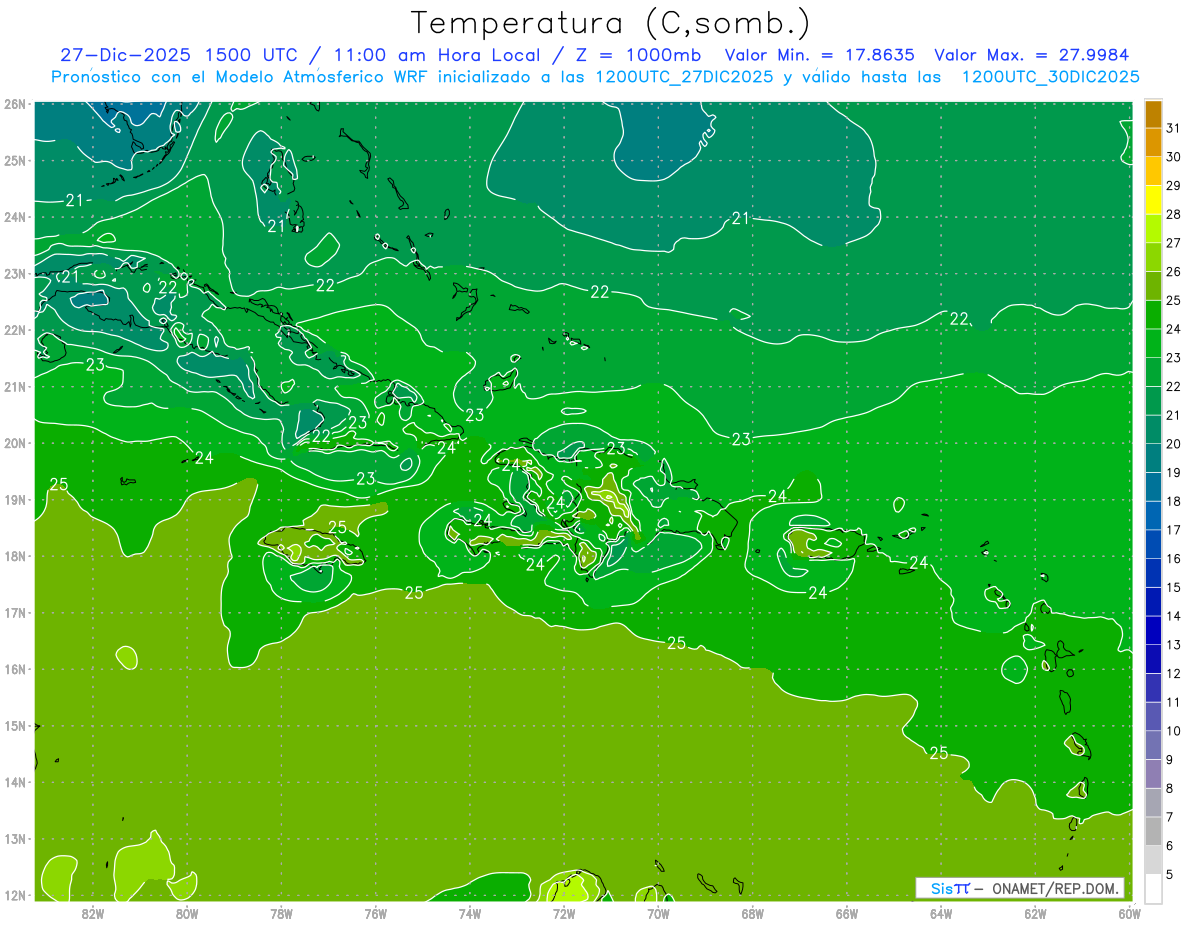The width and height of the screenshot is (1200, 927).
Task: Click the 12N latitude axis label
Action: tap(14, 895)
